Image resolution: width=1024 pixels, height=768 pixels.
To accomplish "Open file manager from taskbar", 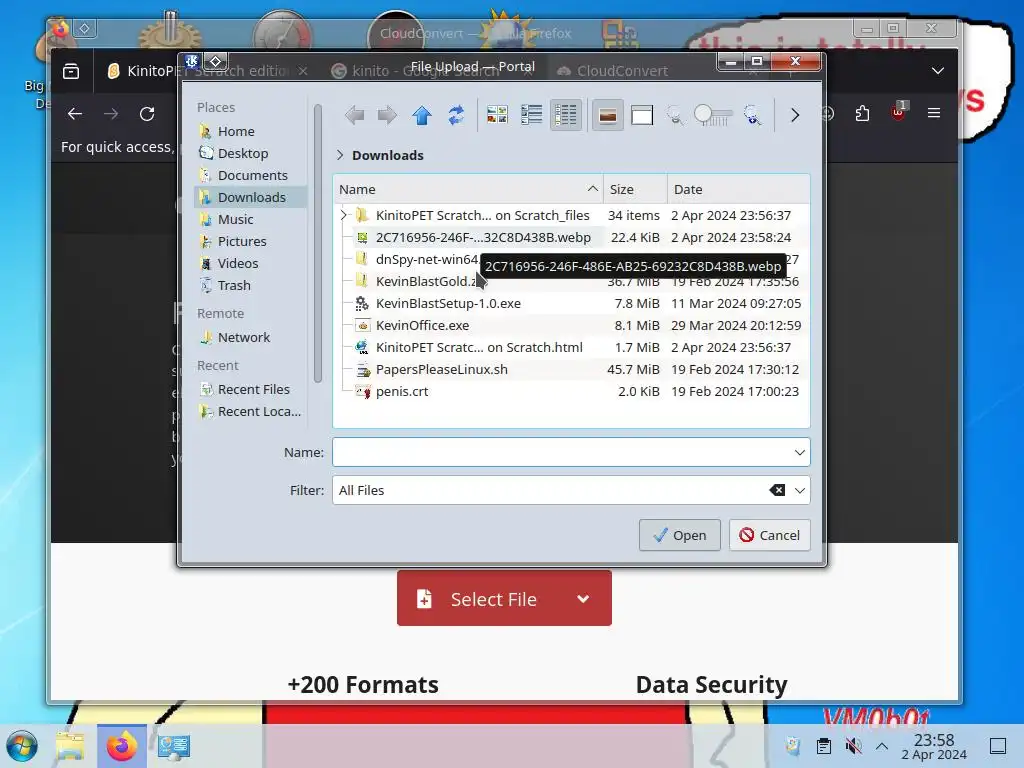I will click(x=70, y=746).
